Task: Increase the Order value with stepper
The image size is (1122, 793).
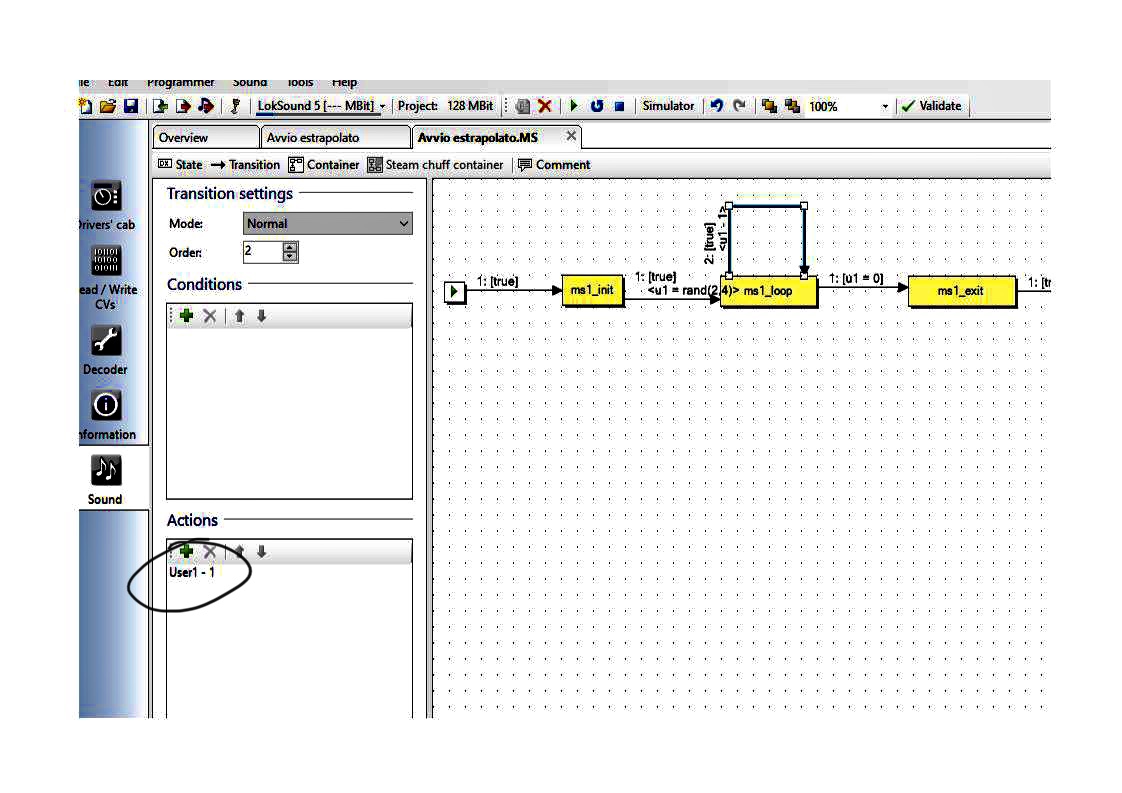Action: pos(290,247)
